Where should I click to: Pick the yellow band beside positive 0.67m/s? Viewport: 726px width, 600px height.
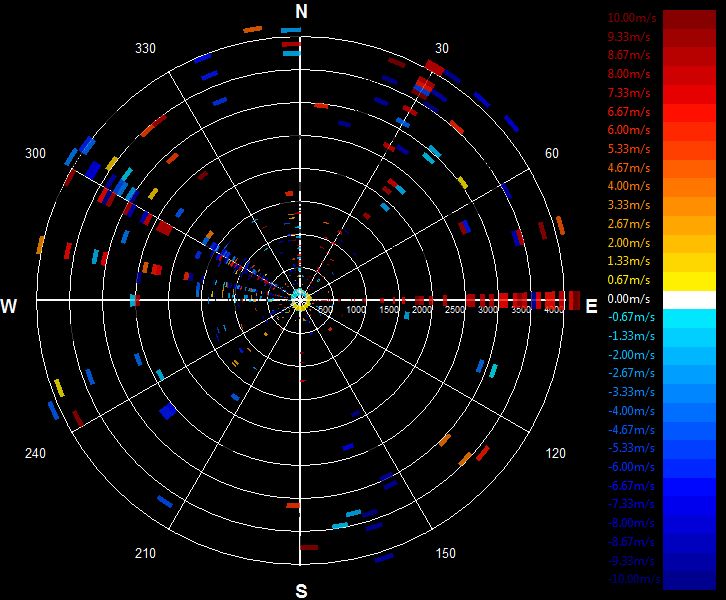689,281
